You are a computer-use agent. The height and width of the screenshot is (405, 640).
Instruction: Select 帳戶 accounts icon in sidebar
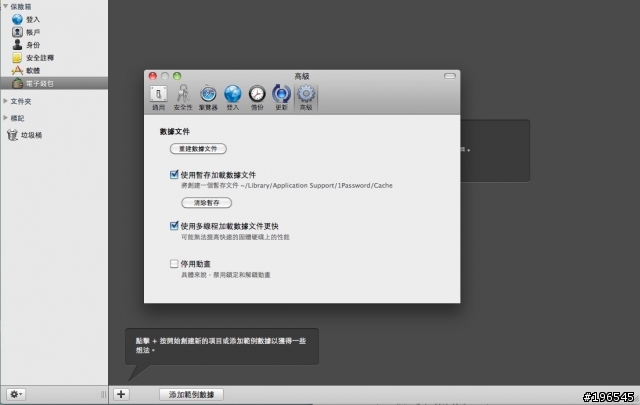(x=17, y=32)
